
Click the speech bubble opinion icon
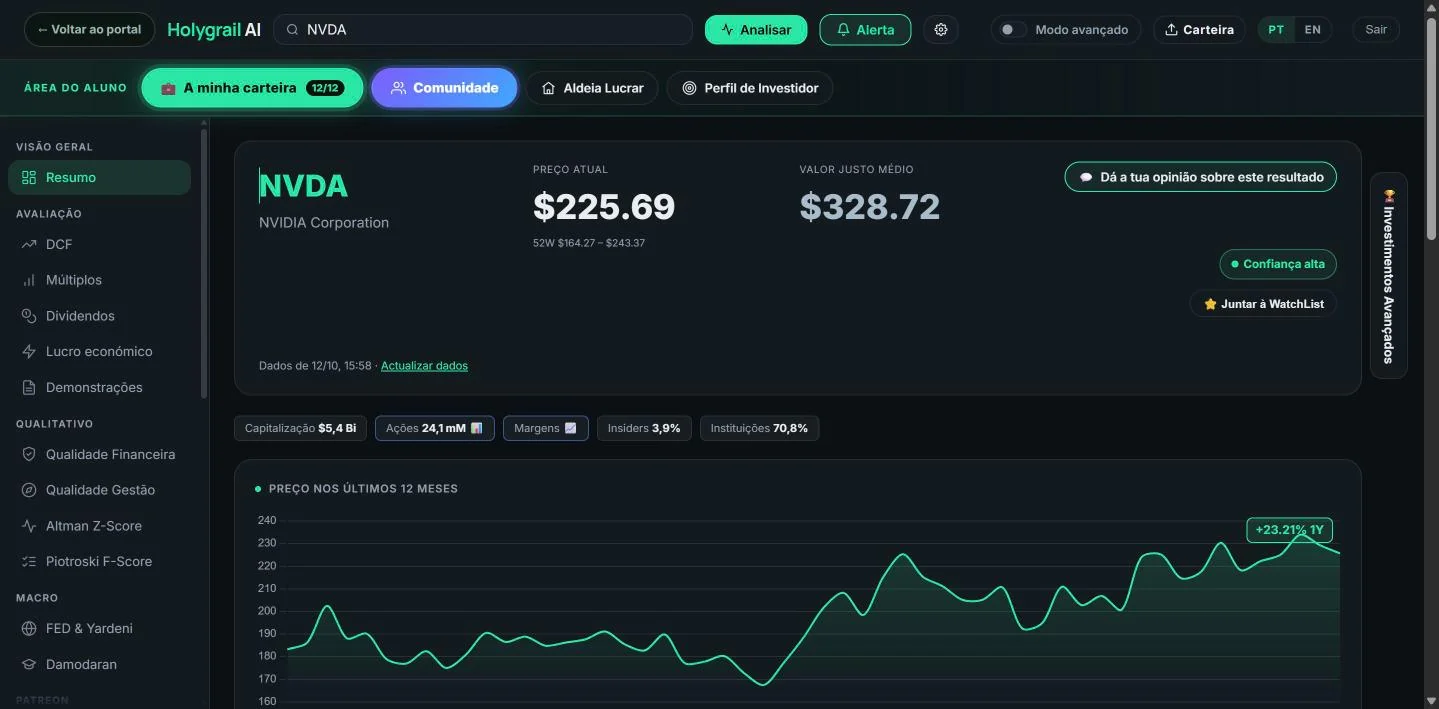click(x=1086, y=178)
